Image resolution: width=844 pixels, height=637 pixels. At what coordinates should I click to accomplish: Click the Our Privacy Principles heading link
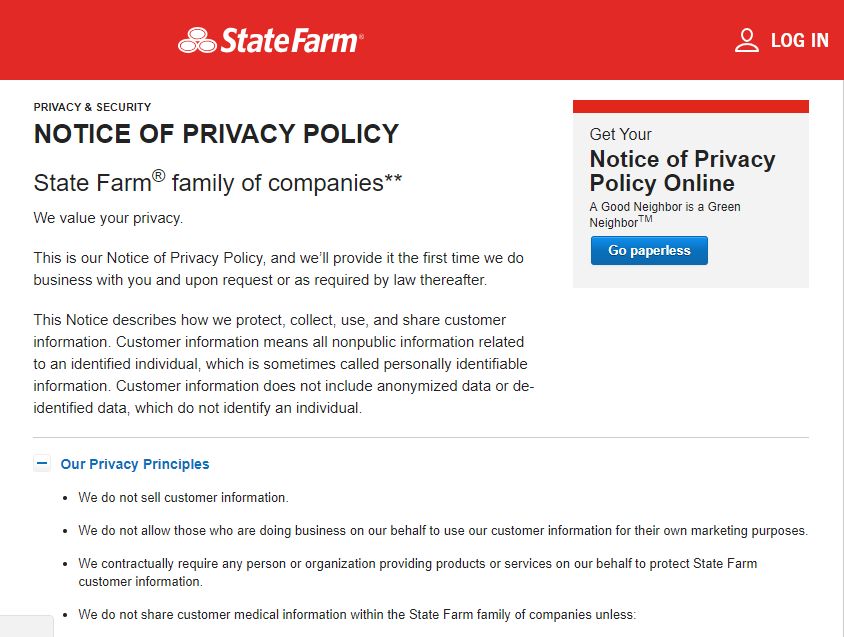135,463
